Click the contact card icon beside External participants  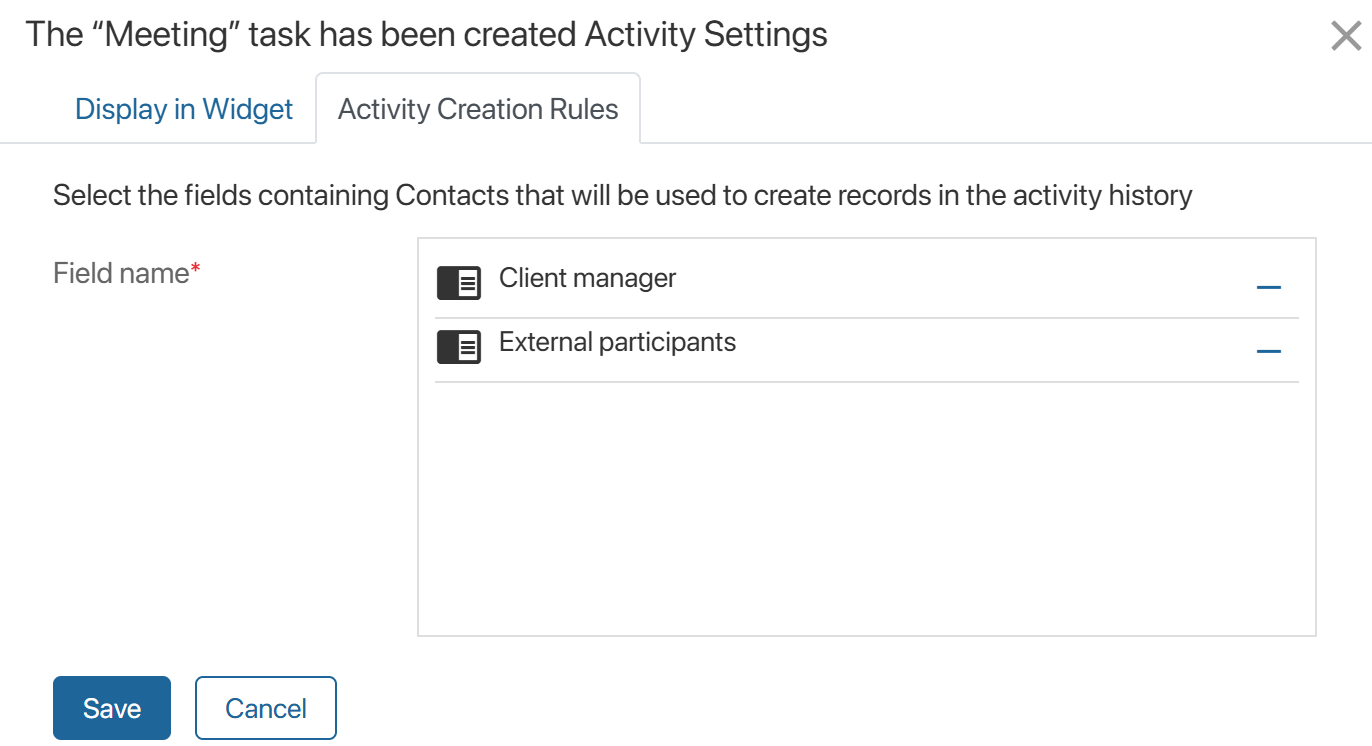[x=459, y=347]
